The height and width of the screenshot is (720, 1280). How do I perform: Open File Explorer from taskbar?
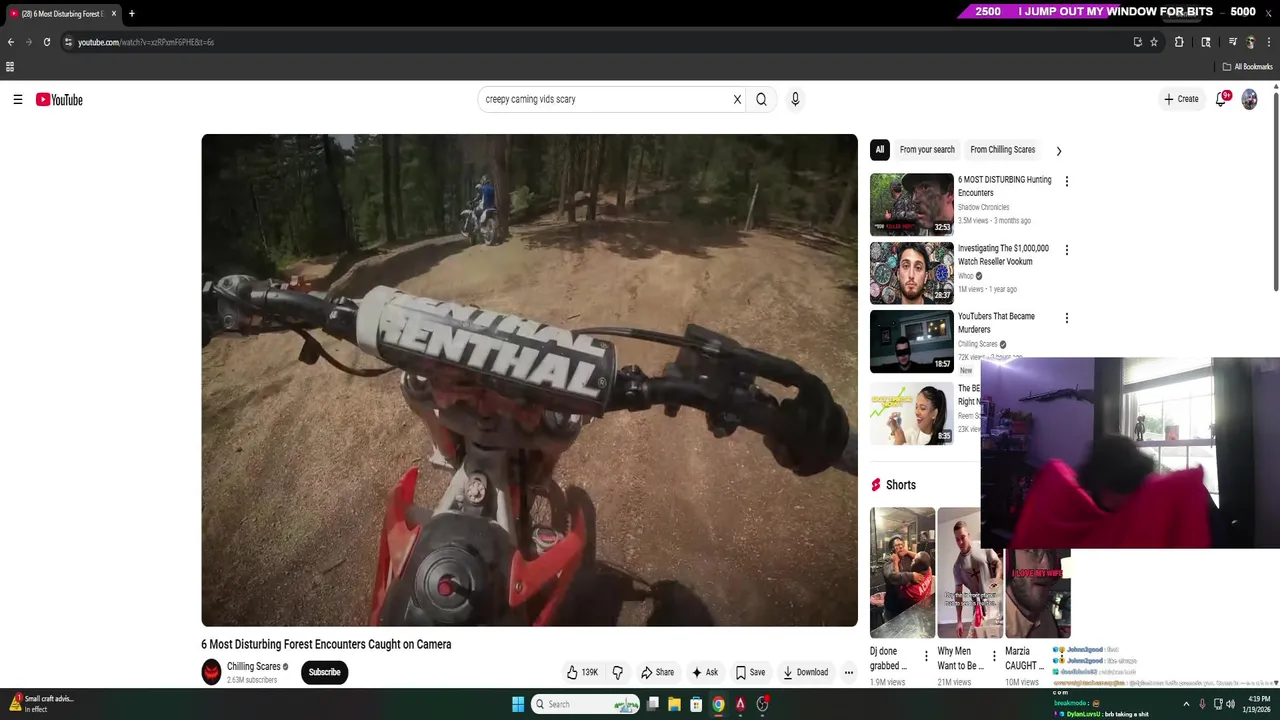coord(674,704)
